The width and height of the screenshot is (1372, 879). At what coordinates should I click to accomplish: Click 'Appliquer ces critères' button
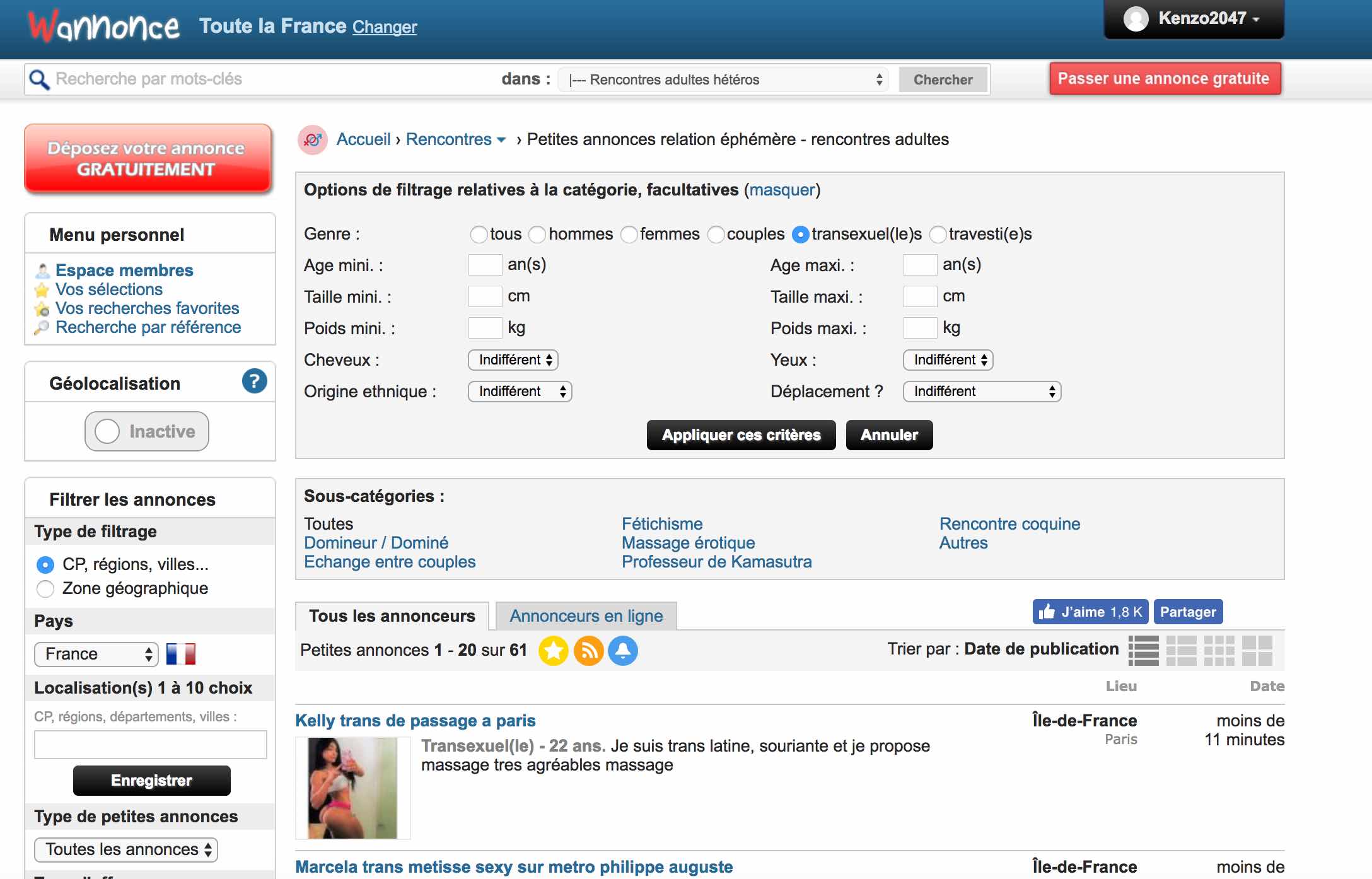click(x=741, y=435)
